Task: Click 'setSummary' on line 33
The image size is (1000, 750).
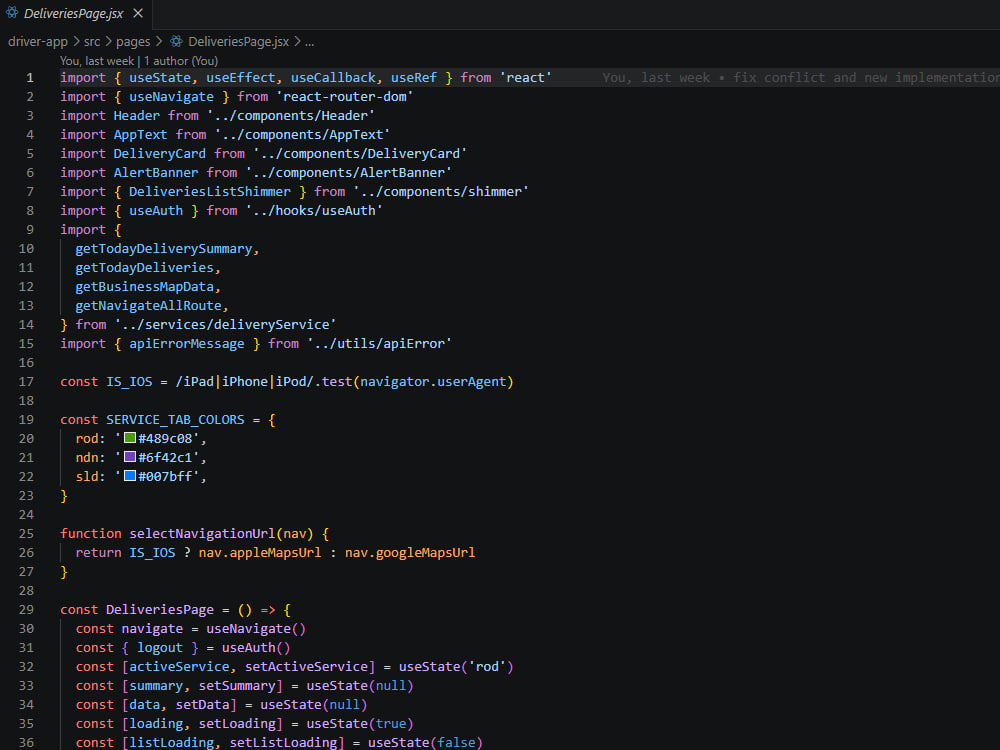Action: (237, 686)
